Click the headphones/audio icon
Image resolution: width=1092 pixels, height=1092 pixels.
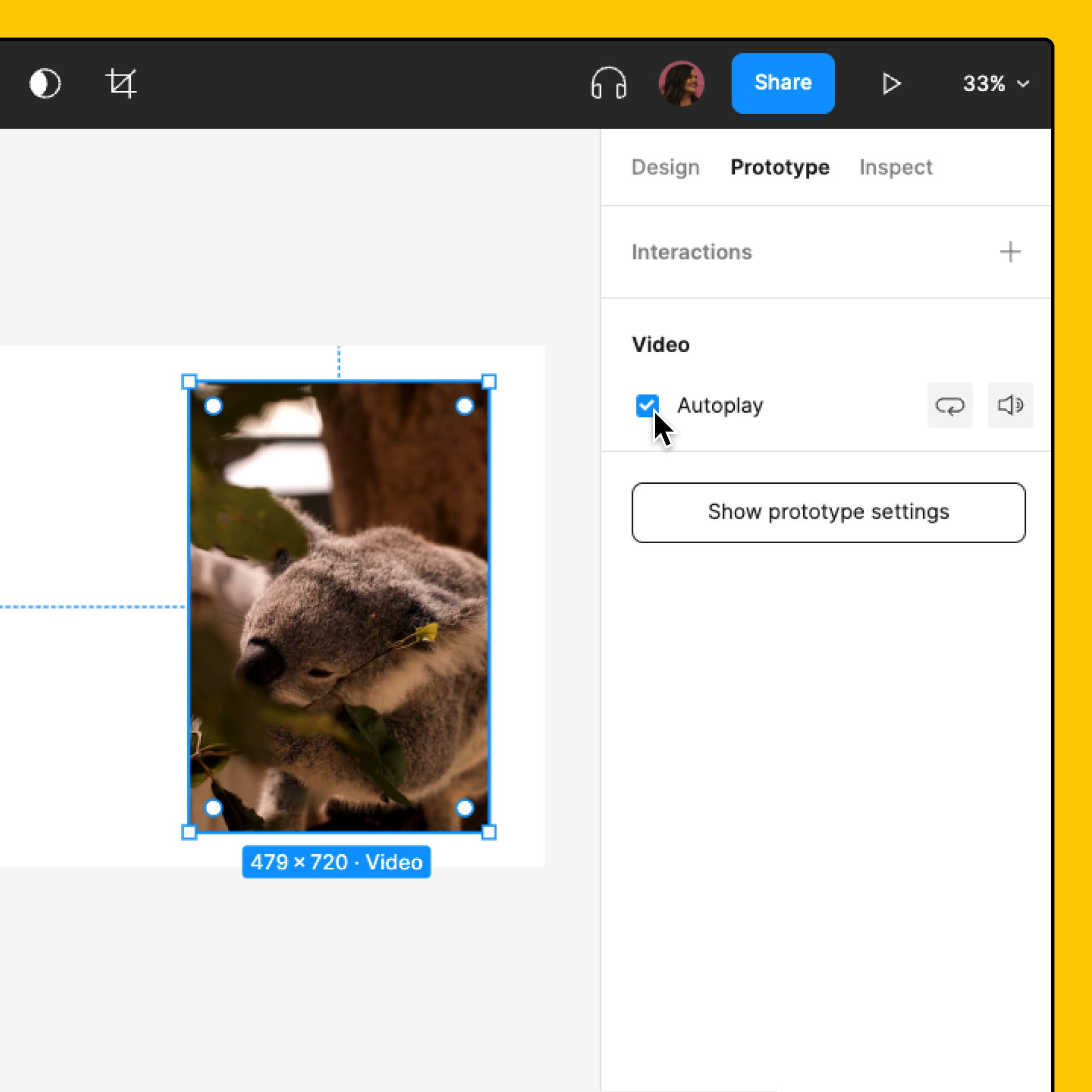click(609, 84)
